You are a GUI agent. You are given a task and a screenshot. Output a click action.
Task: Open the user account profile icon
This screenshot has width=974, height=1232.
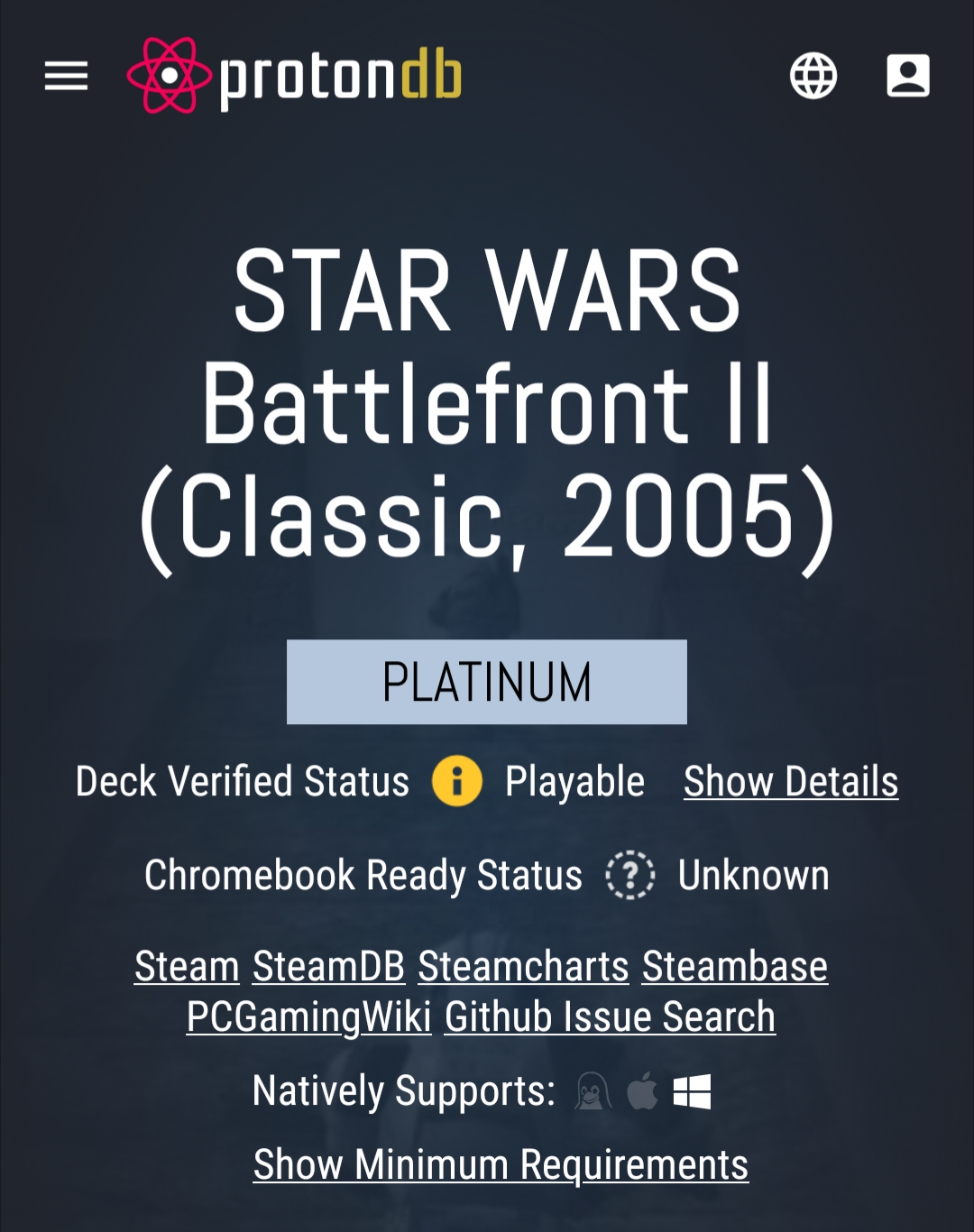[x=907, y=76]
